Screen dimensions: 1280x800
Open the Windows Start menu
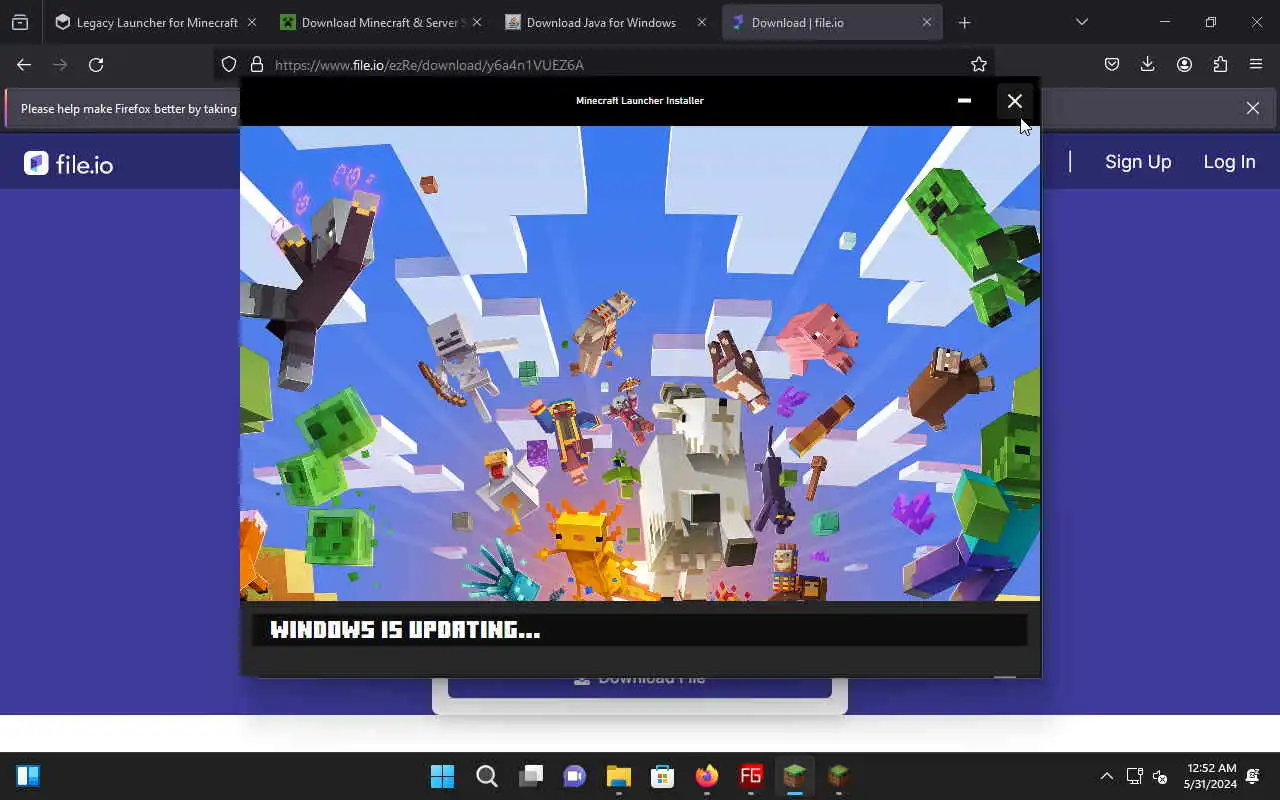click(x=442, y=776)
